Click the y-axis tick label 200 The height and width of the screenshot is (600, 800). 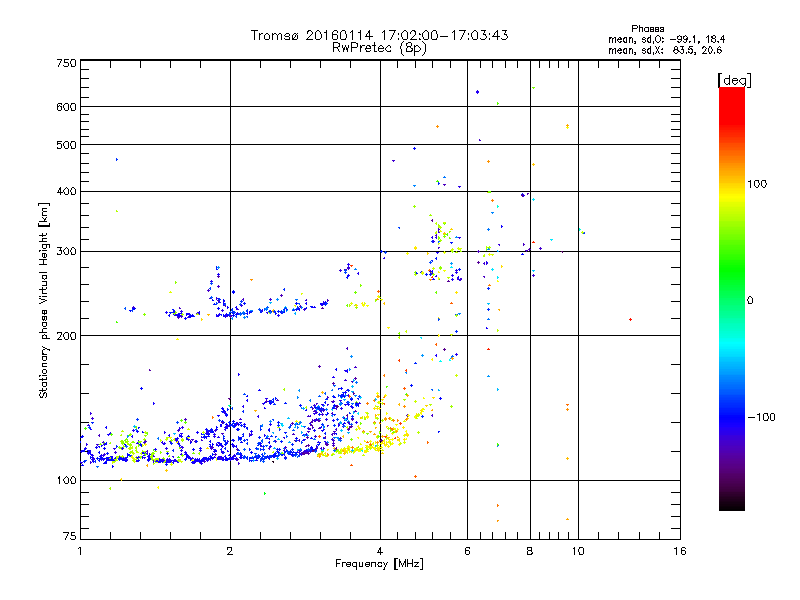[x=66, y=336]
